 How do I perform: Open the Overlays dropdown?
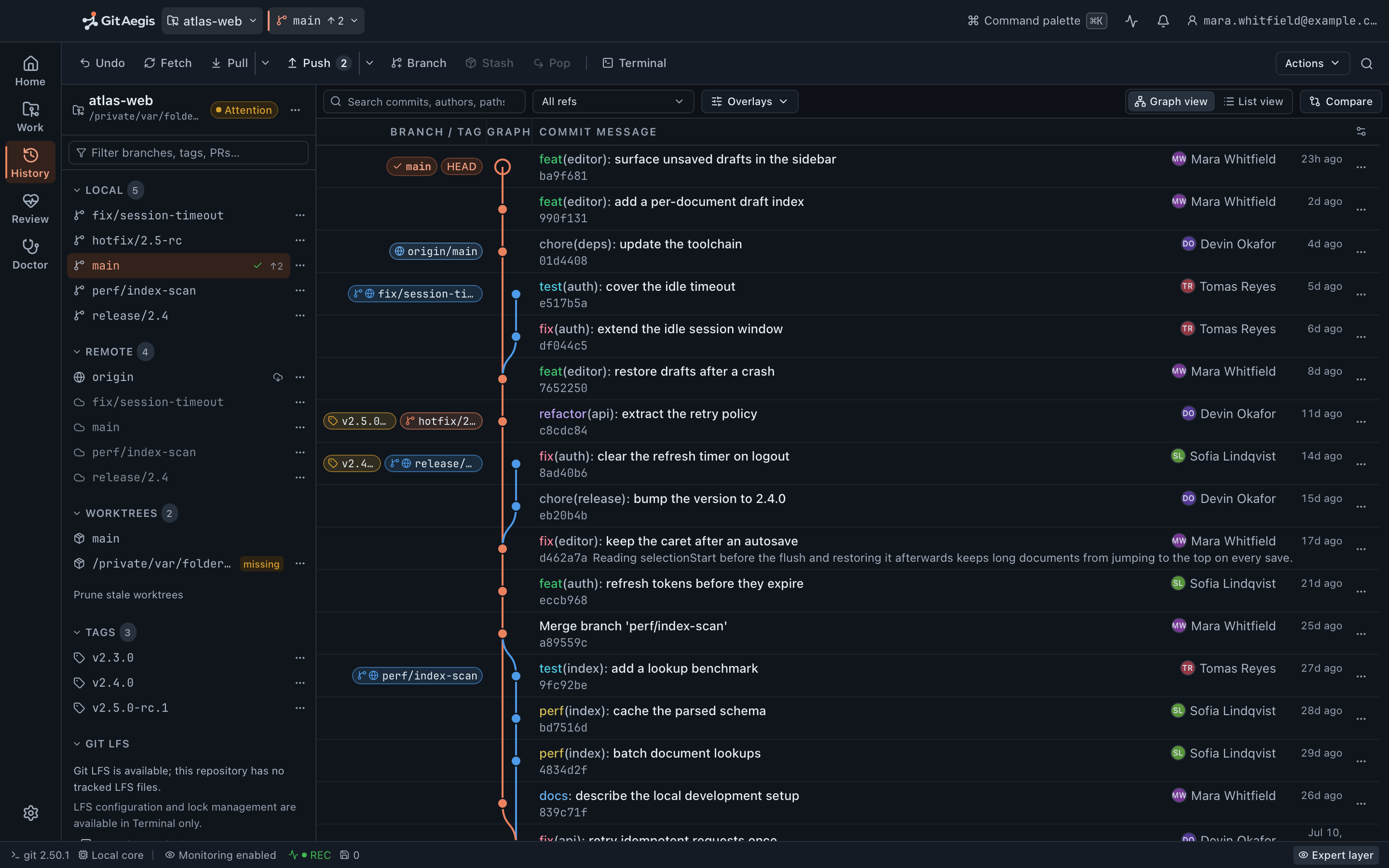coord(749,102)
